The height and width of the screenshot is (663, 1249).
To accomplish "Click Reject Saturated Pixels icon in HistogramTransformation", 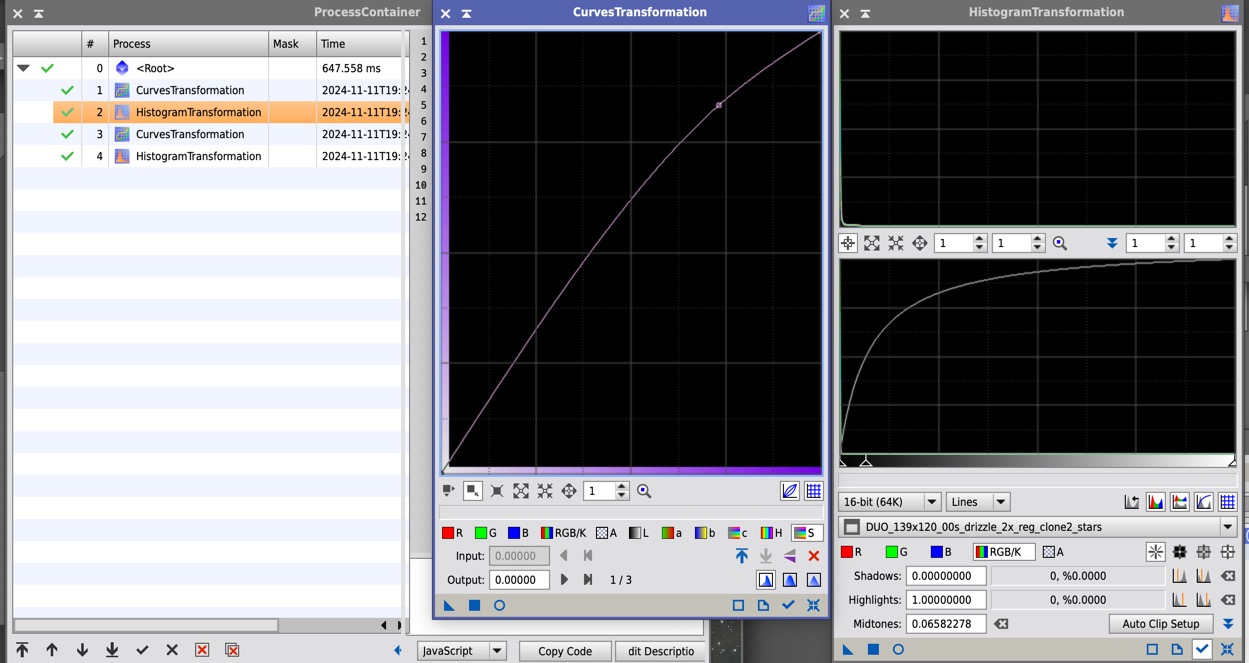I will 1132,502.
